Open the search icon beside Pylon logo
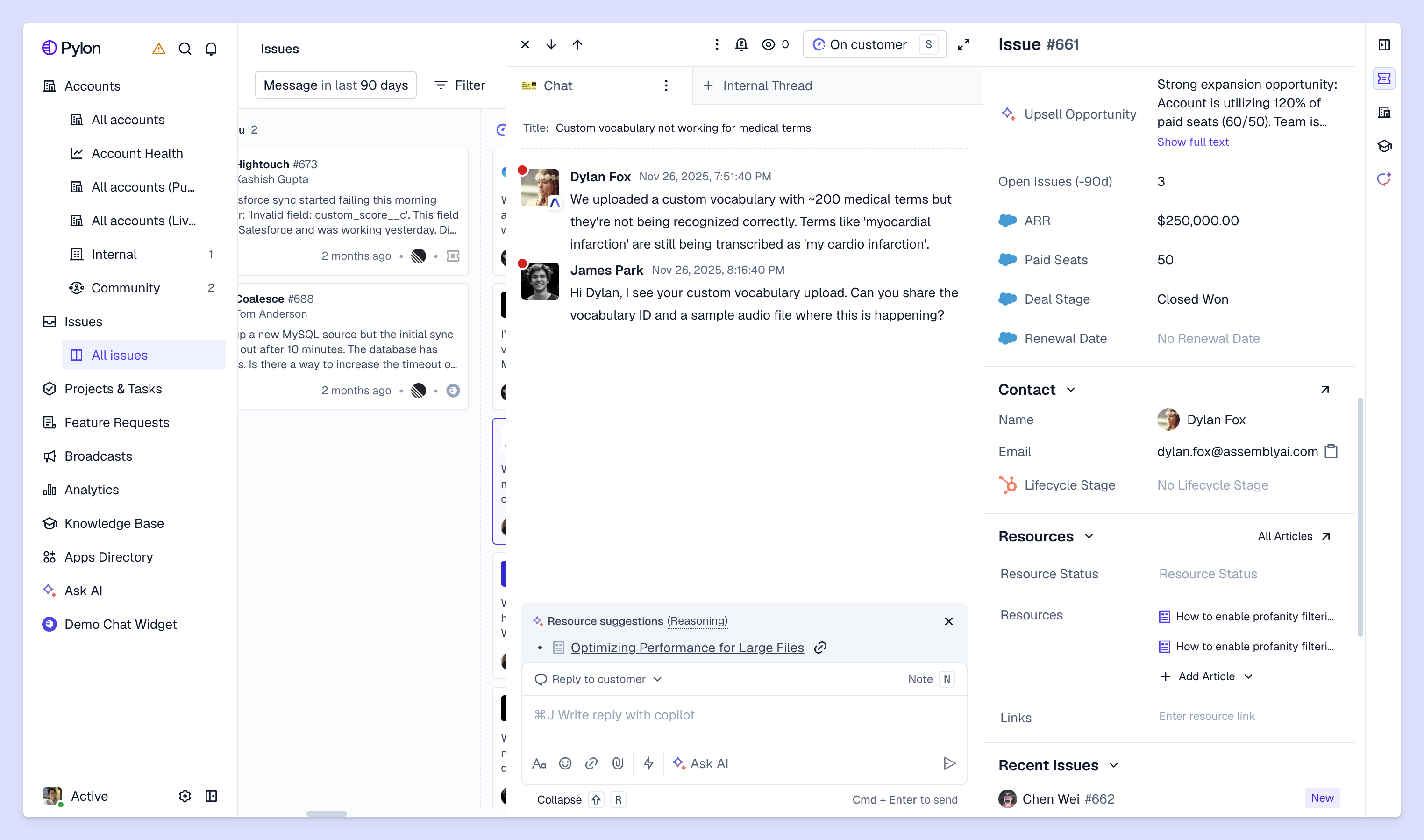The width and height of the screenshot is (1424, 840). (185, 49)
